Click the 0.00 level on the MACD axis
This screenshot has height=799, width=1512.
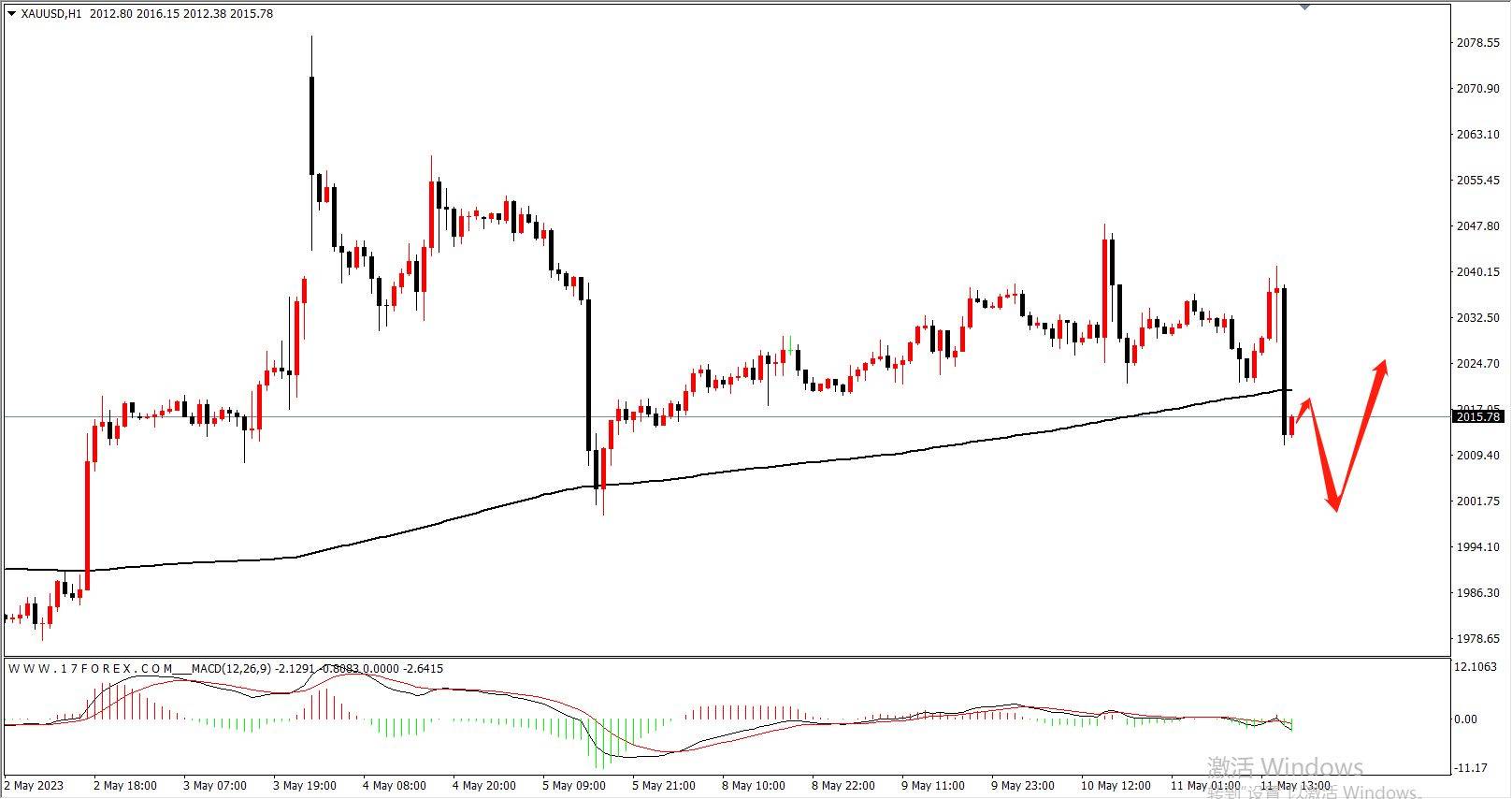(x=1466, y=719)
